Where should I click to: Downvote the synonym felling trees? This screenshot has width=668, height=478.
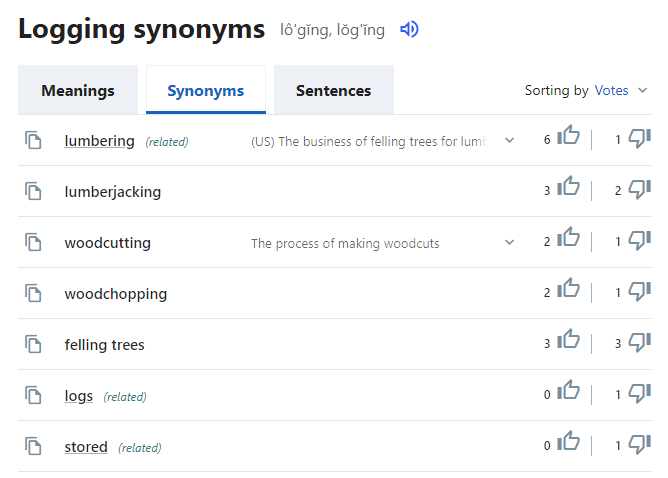tap(639, 342)
